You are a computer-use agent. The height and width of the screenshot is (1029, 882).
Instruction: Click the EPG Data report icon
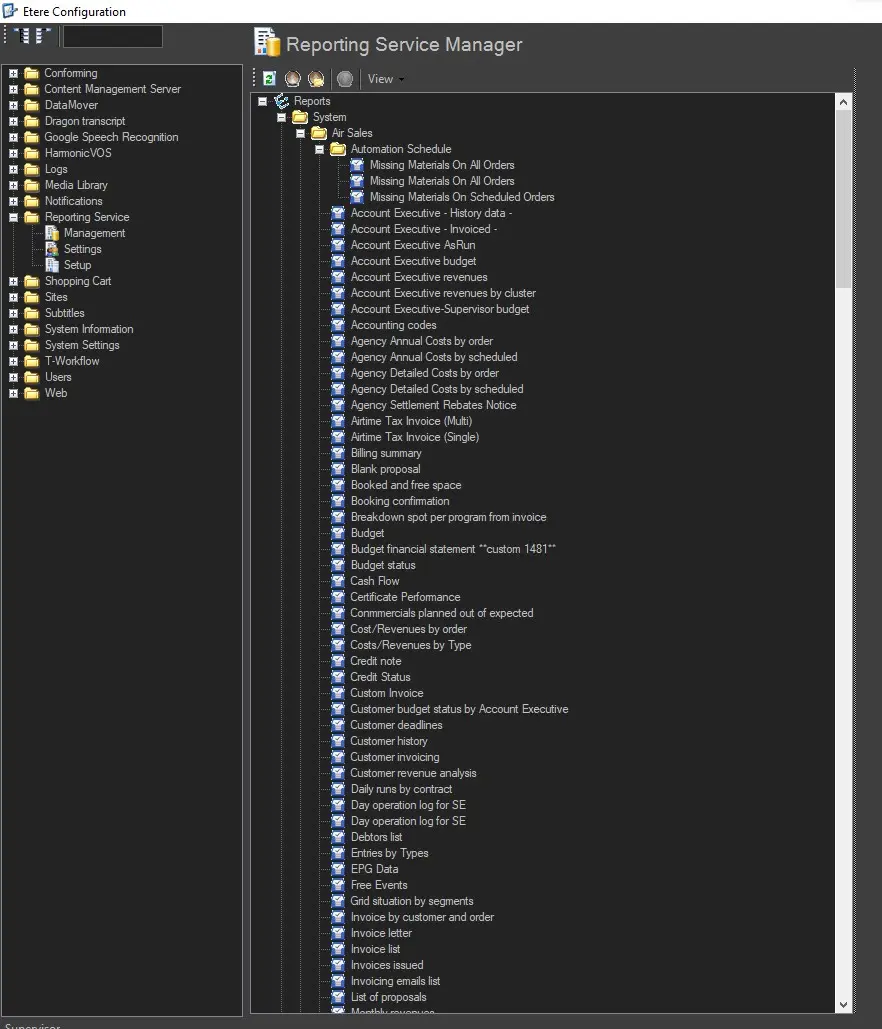[x=338, y=869]
